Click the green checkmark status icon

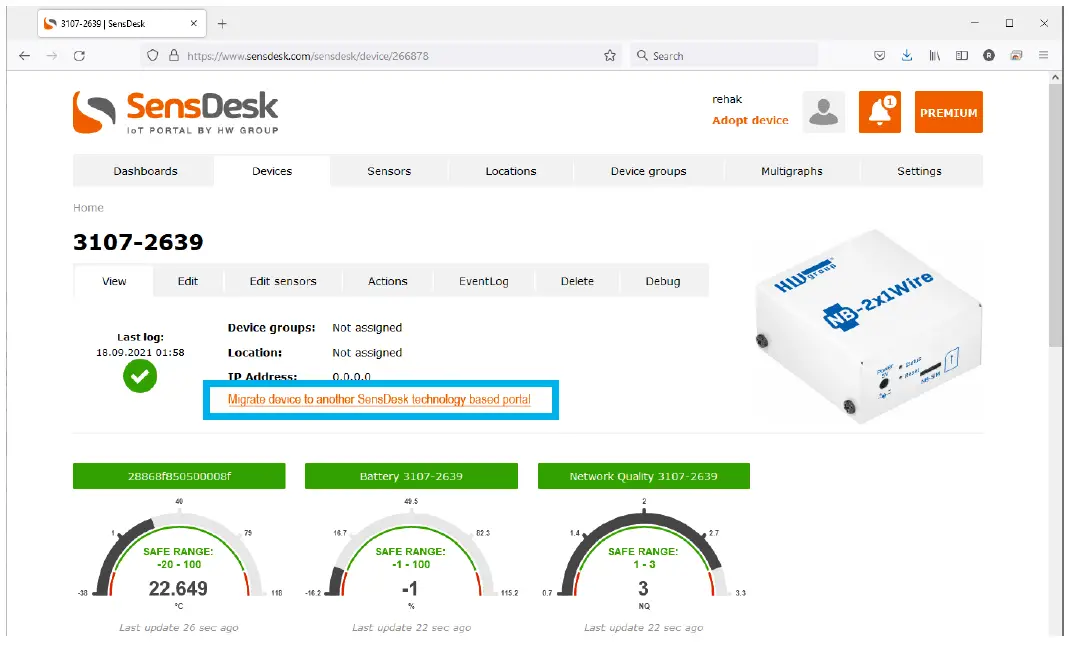tap(140, 376)
